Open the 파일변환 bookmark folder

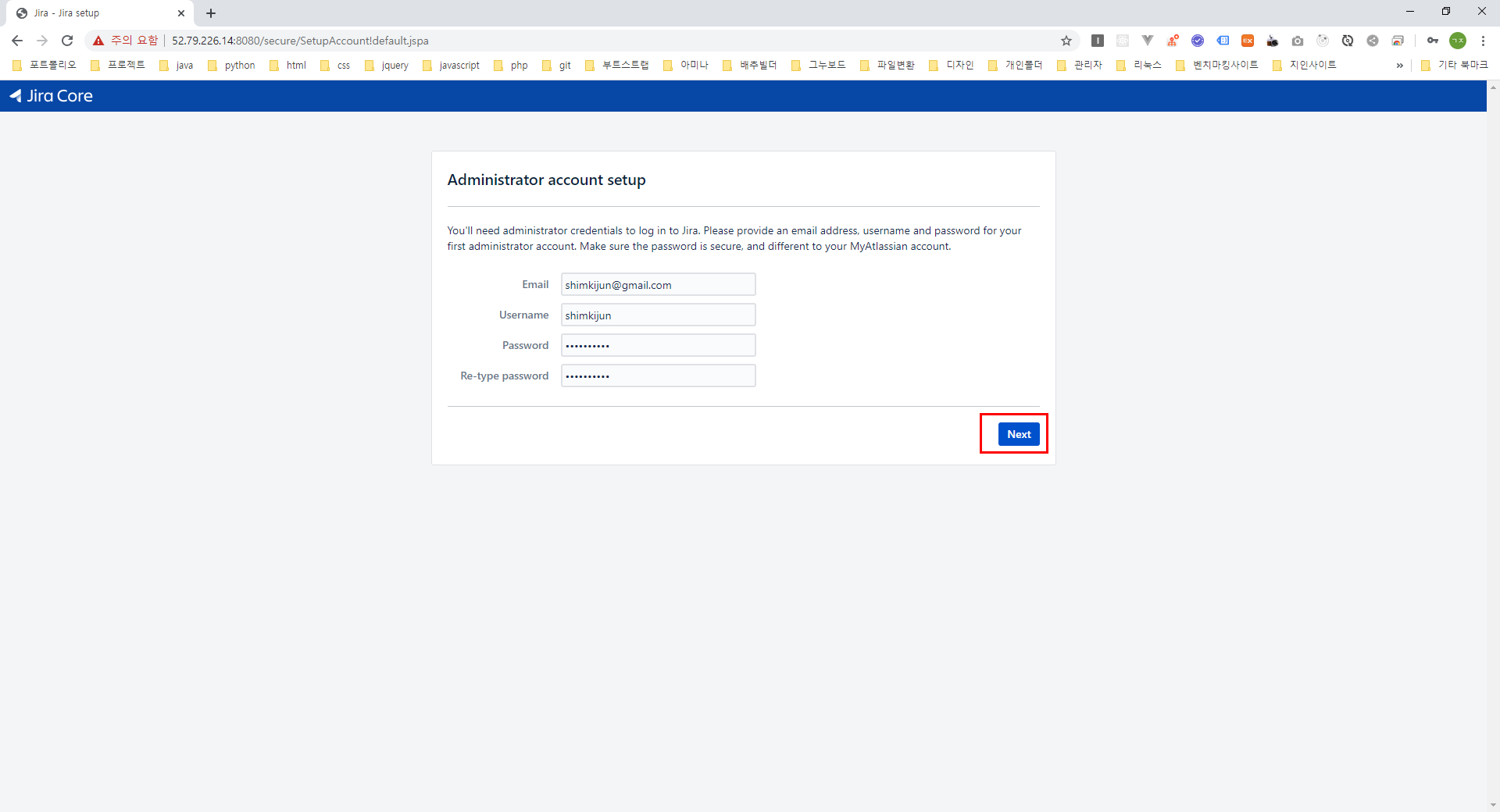coord(887,66)
